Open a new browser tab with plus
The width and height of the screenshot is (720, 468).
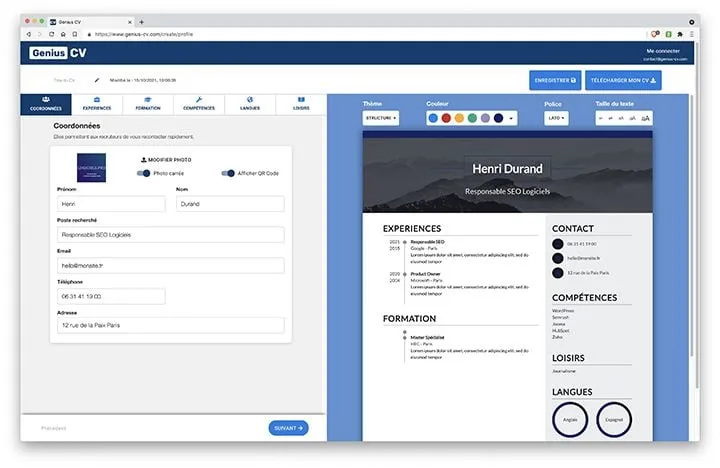tap(141, 22)
